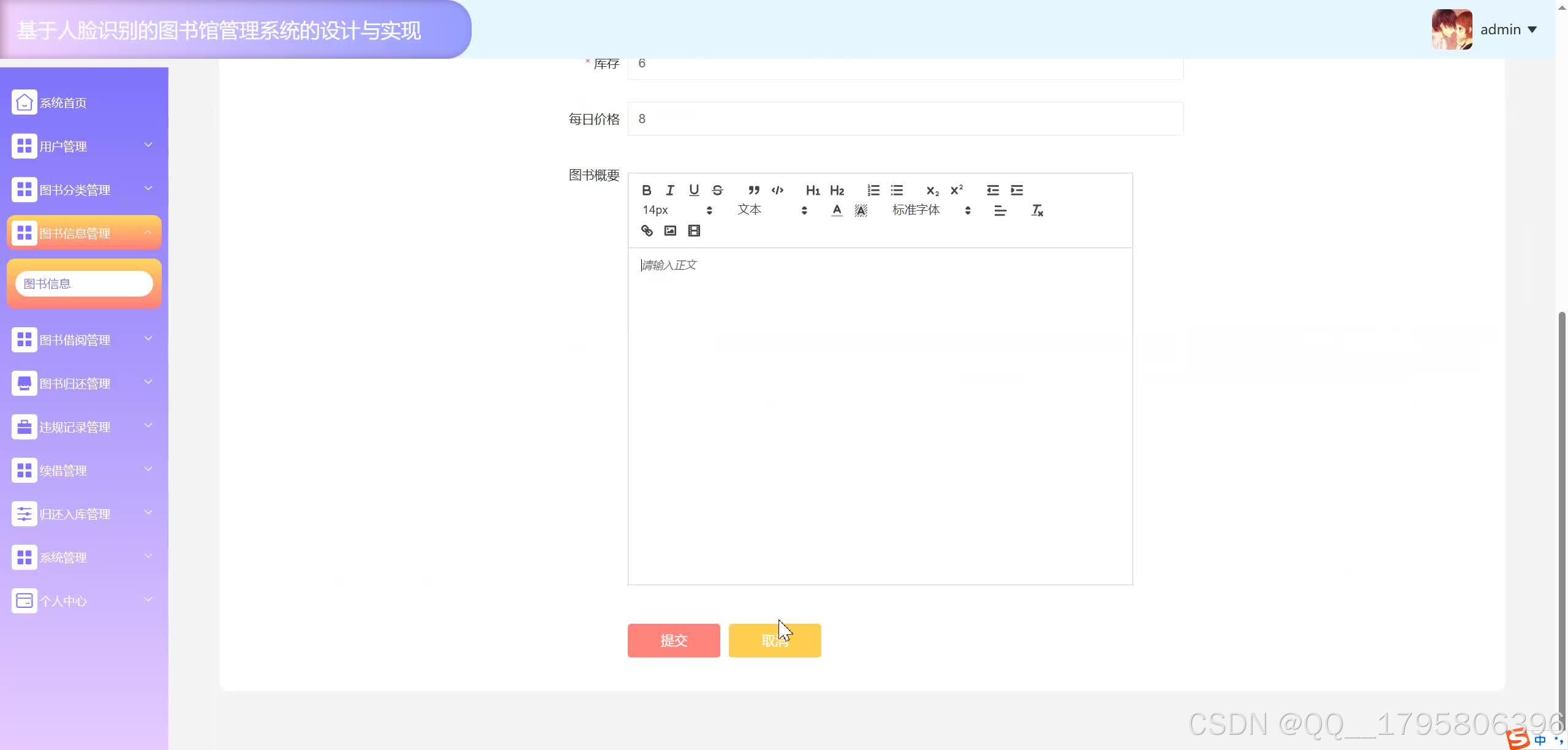Toggle bold formatting in editor
The width and height of the screenshot is (1568, 750).
646,190
